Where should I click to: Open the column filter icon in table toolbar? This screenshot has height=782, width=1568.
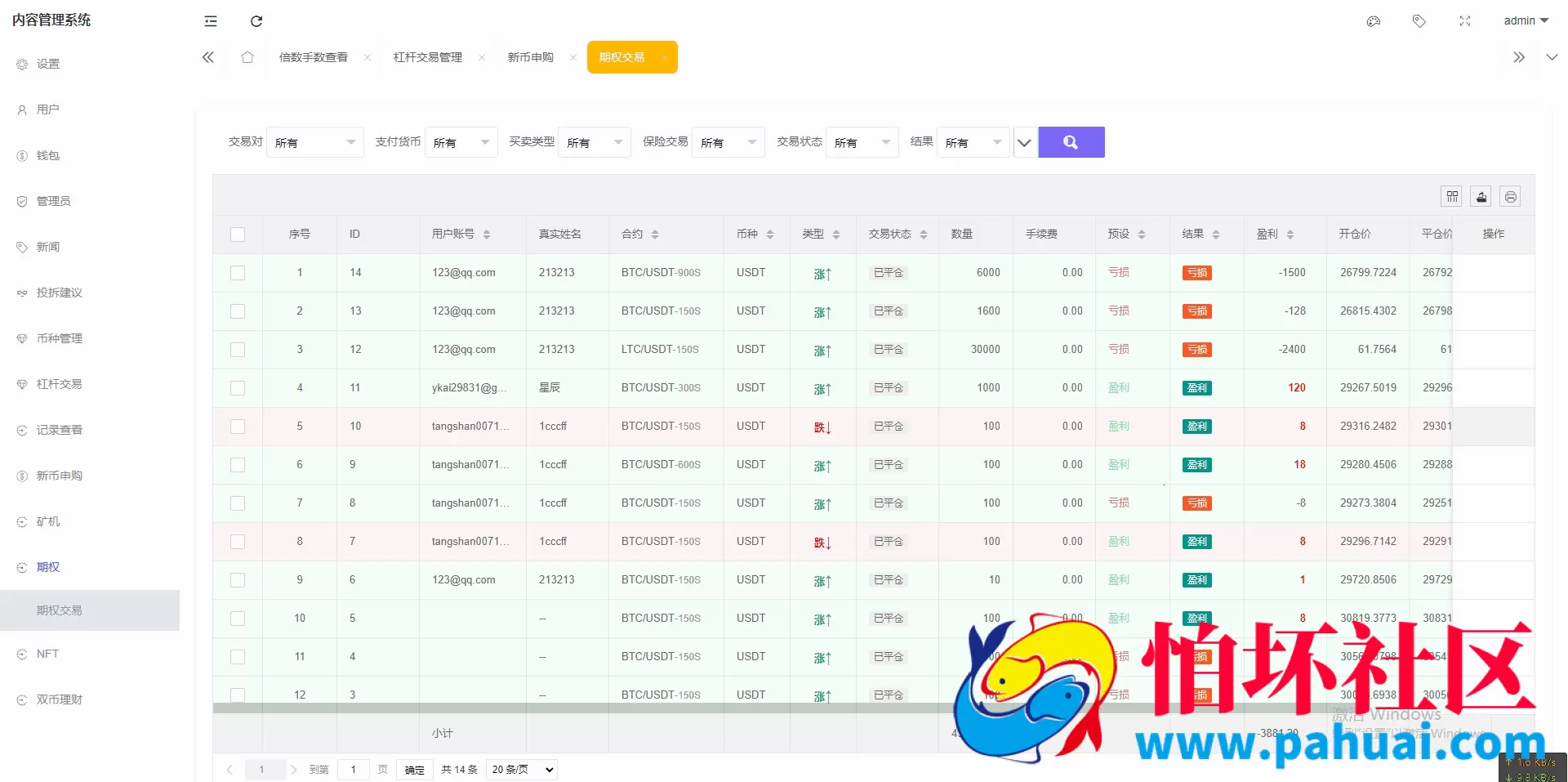click(x=1452, y=196)
